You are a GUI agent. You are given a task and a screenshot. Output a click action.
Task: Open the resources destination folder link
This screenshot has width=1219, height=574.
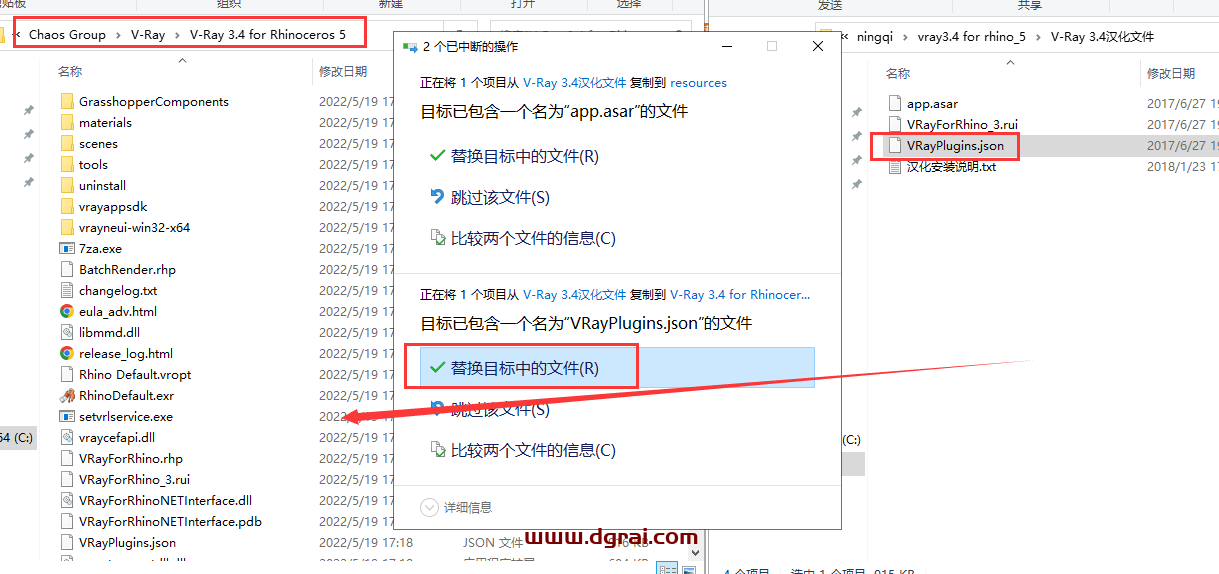pyautogui.click(x=698, y=83)
